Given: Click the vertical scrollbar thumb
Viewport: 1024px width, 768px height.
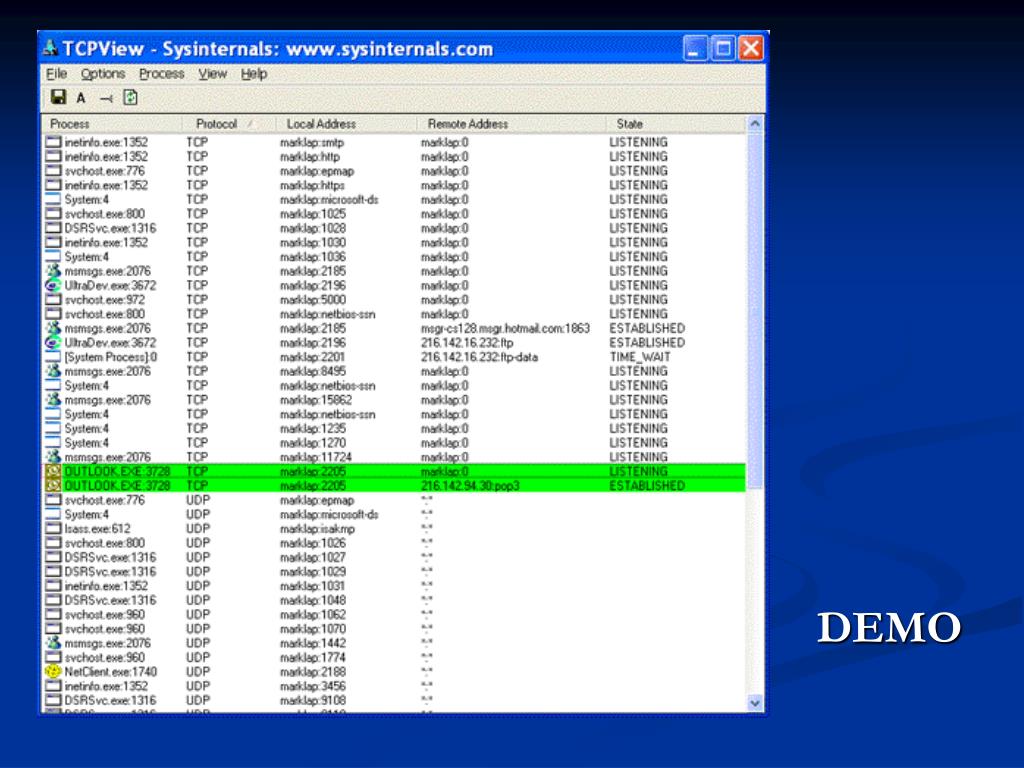Looking at the screenshot, I should pos(755,310).
